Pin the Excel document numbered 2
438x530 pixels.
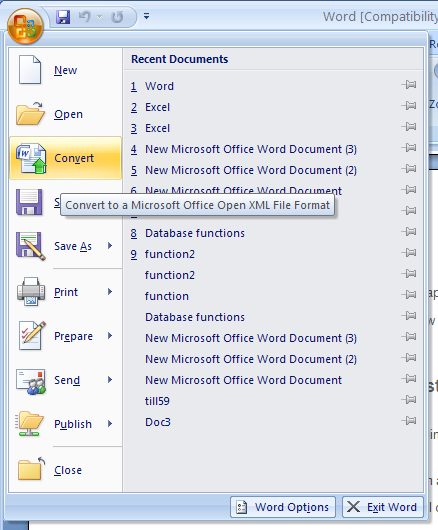409,105
